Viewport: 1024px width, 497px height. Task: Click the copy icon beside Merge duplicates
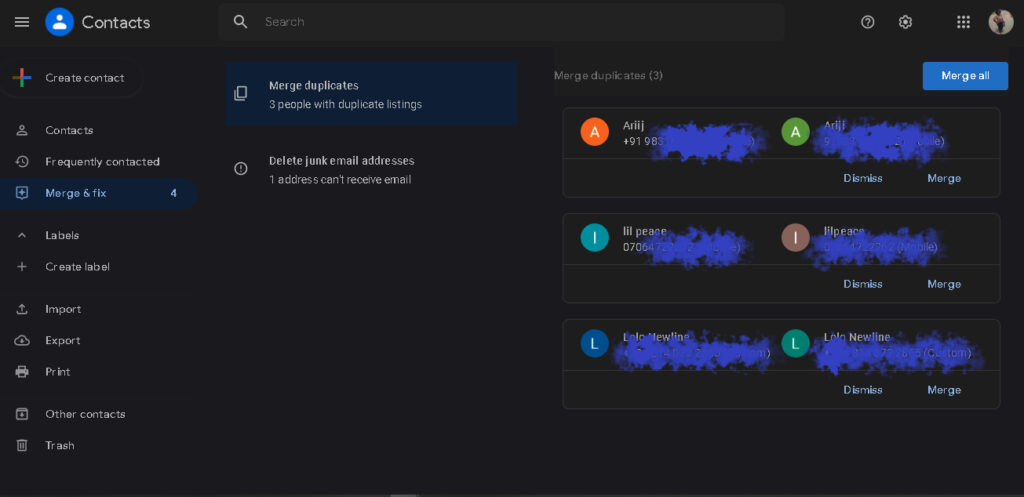pos(241,93)
